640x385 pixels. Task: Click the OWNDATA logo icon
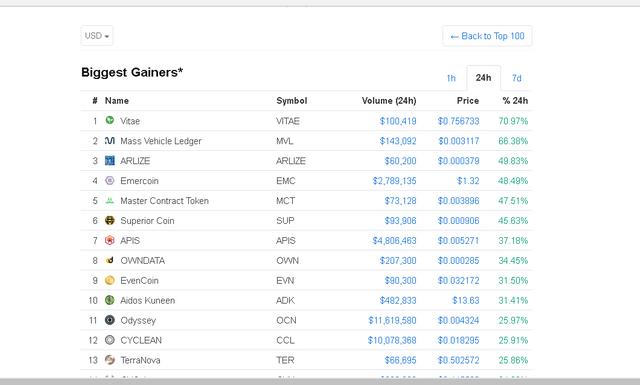(110, 260)
